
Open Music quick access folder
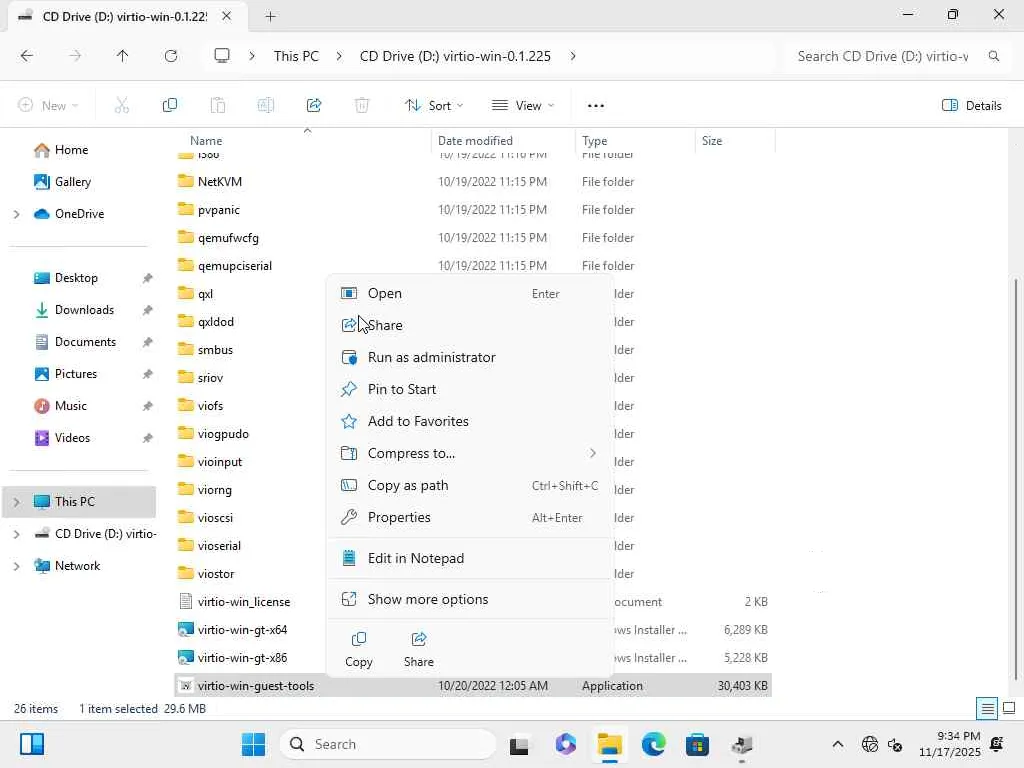click(71, 406)
